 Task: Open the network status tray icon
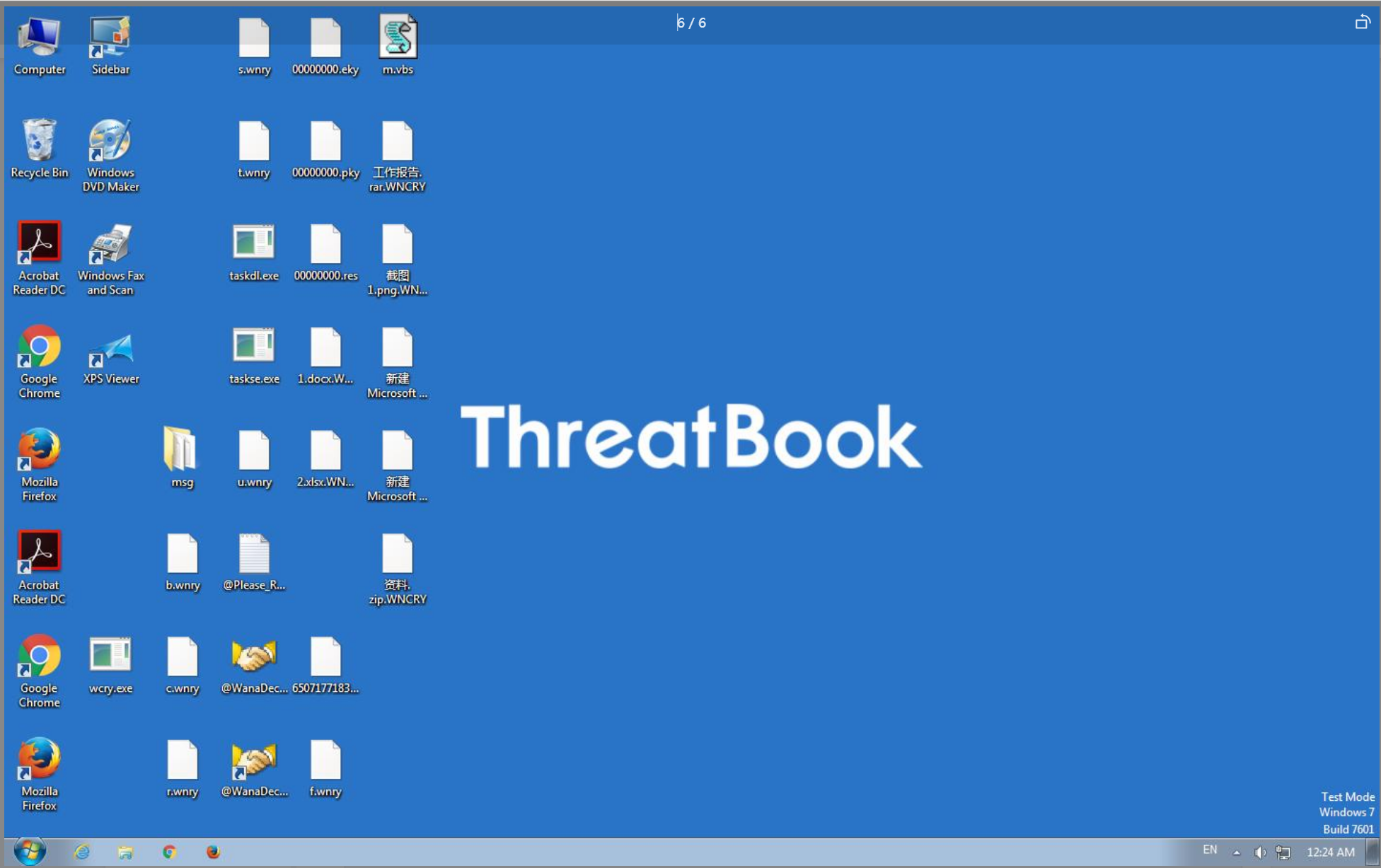pos(1283,852)
